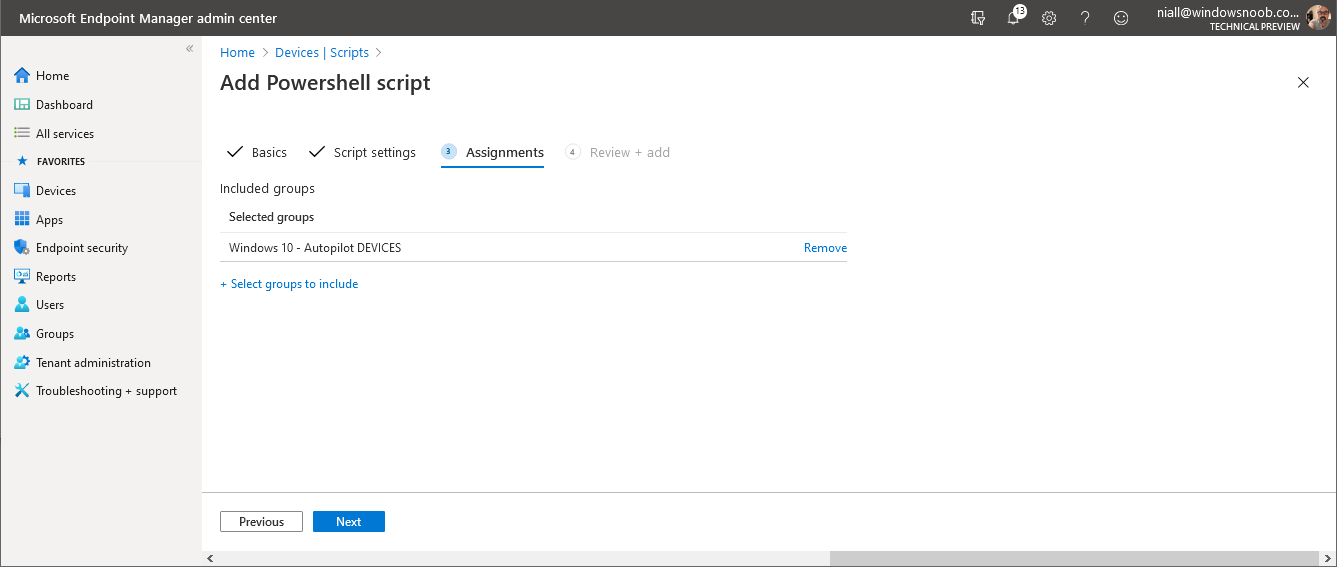Click the Next button
The image size is (1337, 567).
tap(349, 522)
